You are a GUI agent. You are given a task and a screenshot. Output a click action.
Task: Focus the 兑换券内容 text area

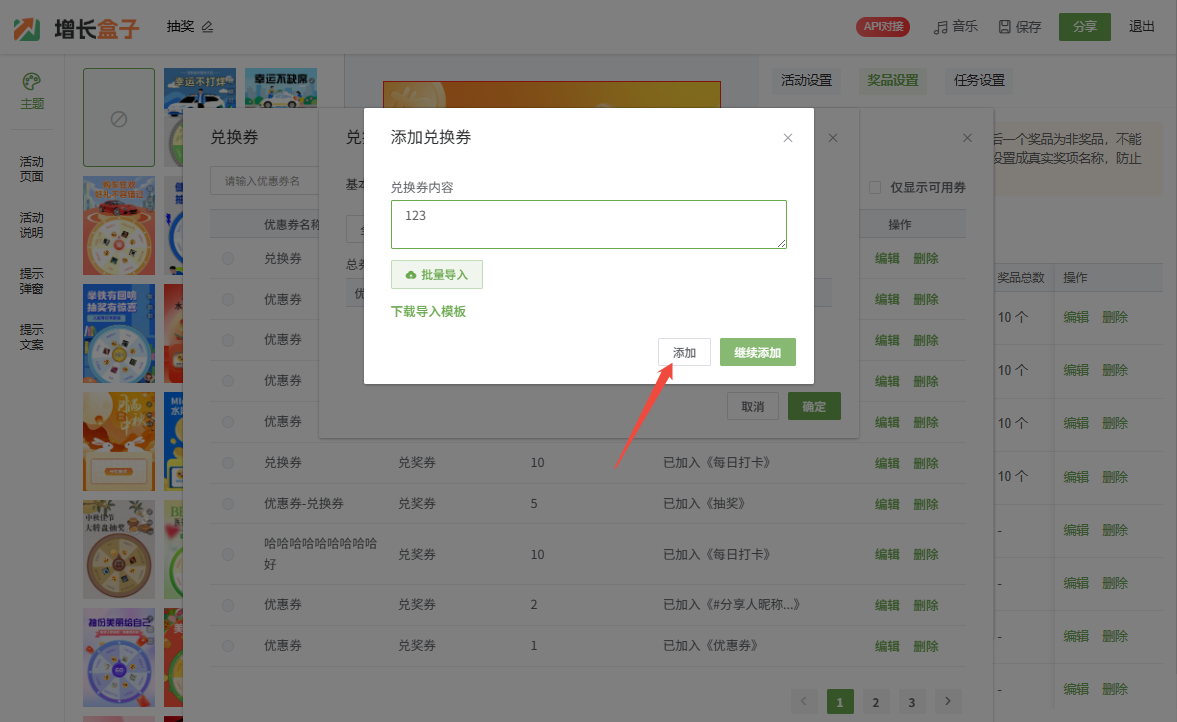[x=588, y=224]
